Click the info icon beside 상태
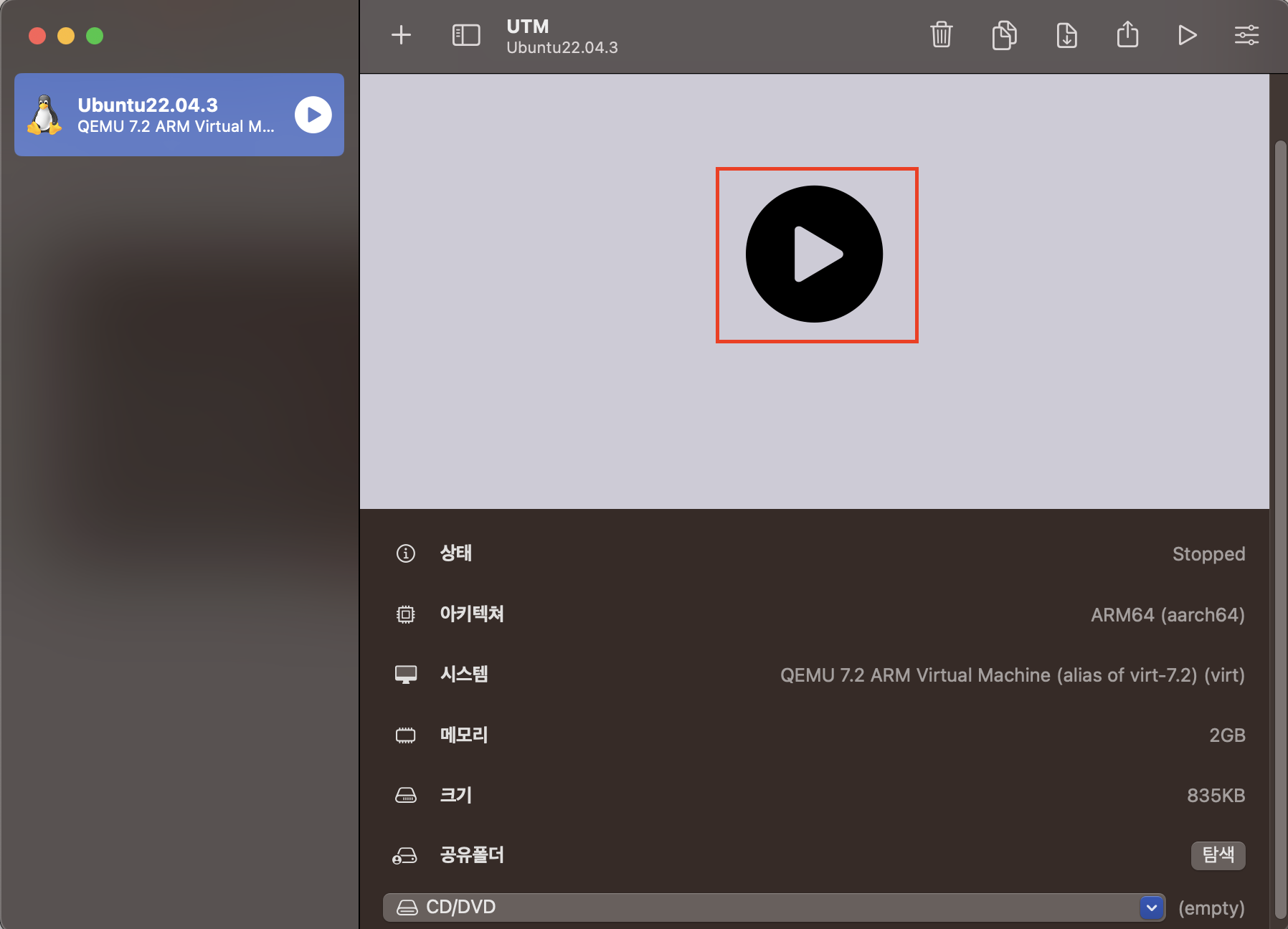The height and width of the screenshot is (929, 1288). 406,553
